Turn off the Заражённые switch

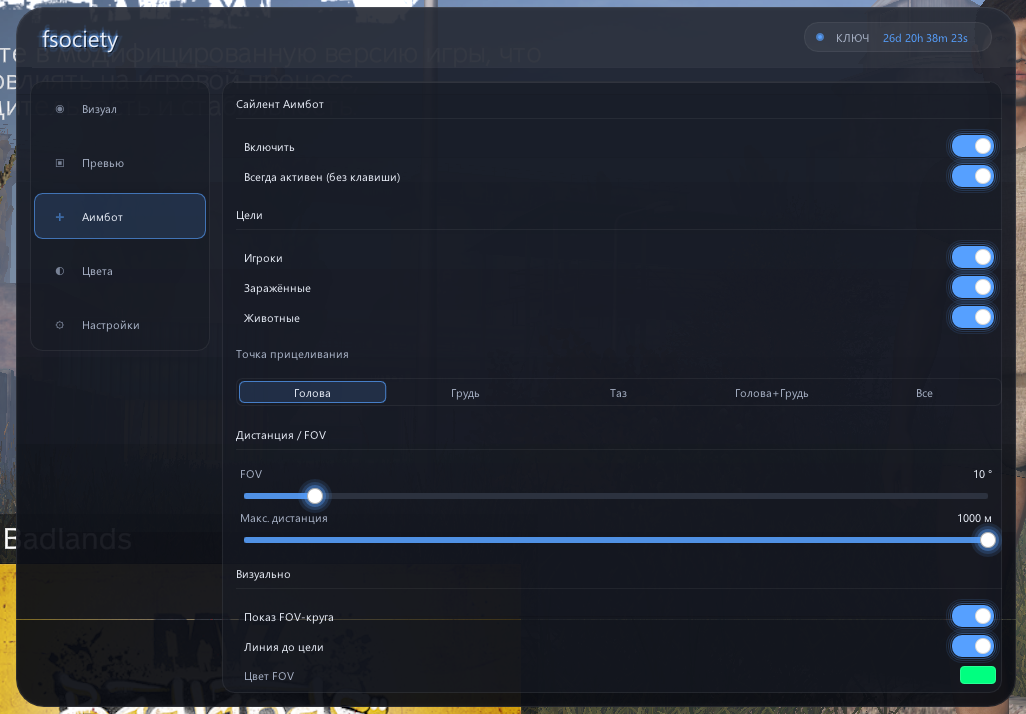tap(972, 287)
